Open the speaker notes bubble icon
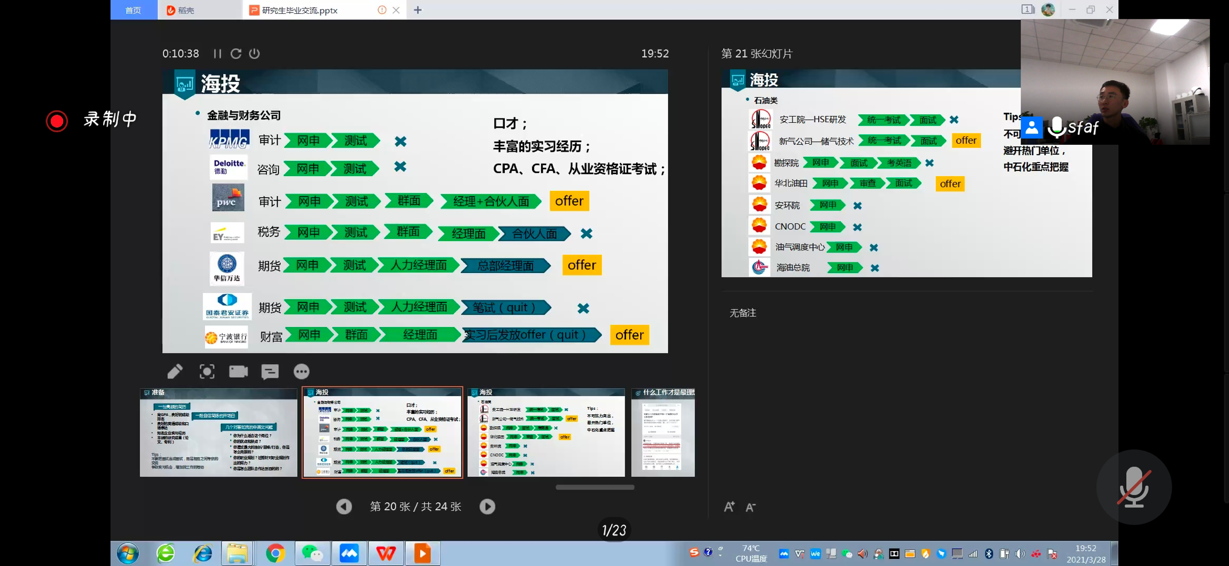This screenshot has height=566, width=1229. [270, 372]
